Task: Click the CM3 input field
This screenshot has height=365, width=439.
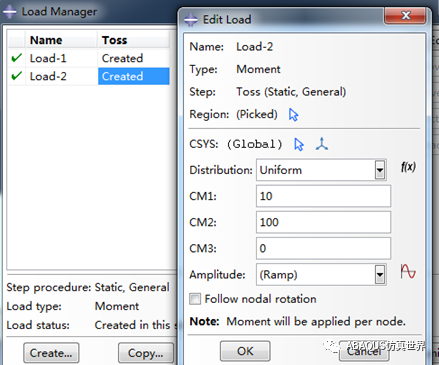Action: coord(323,248)
